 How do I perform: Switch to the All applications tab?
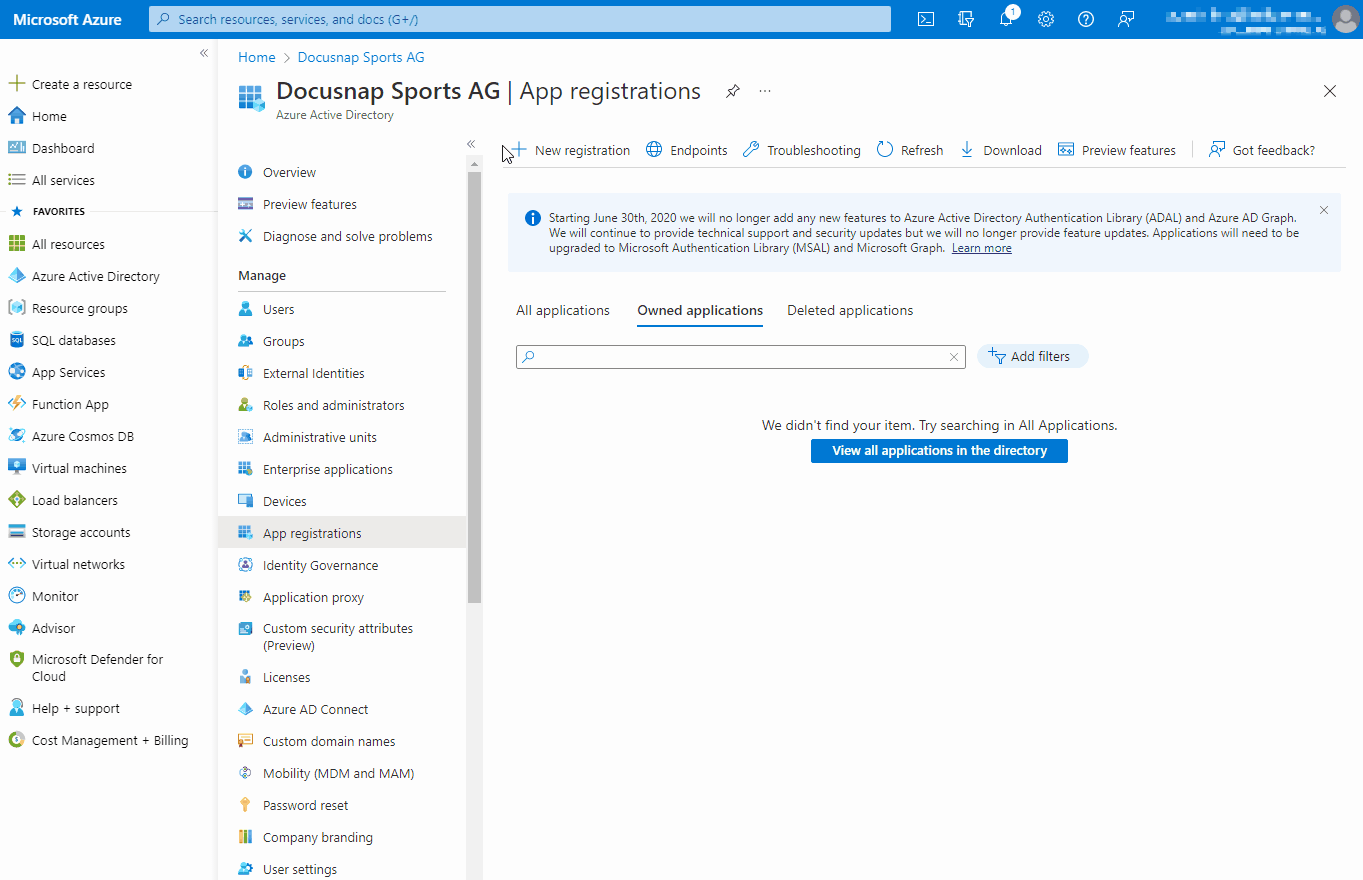(562, 310)
